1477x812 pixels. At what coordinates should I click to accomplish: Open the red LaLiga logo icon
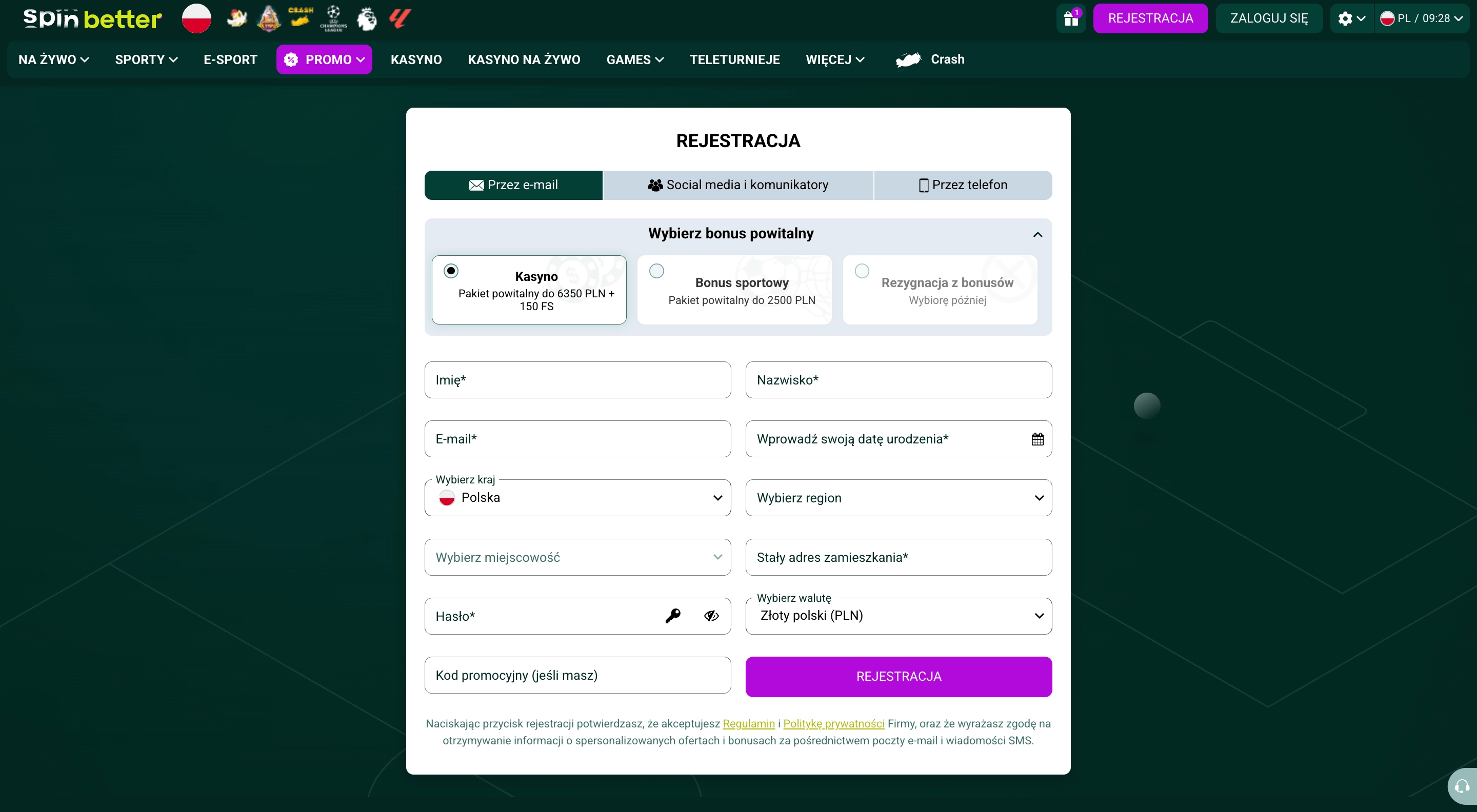(400, 18)
